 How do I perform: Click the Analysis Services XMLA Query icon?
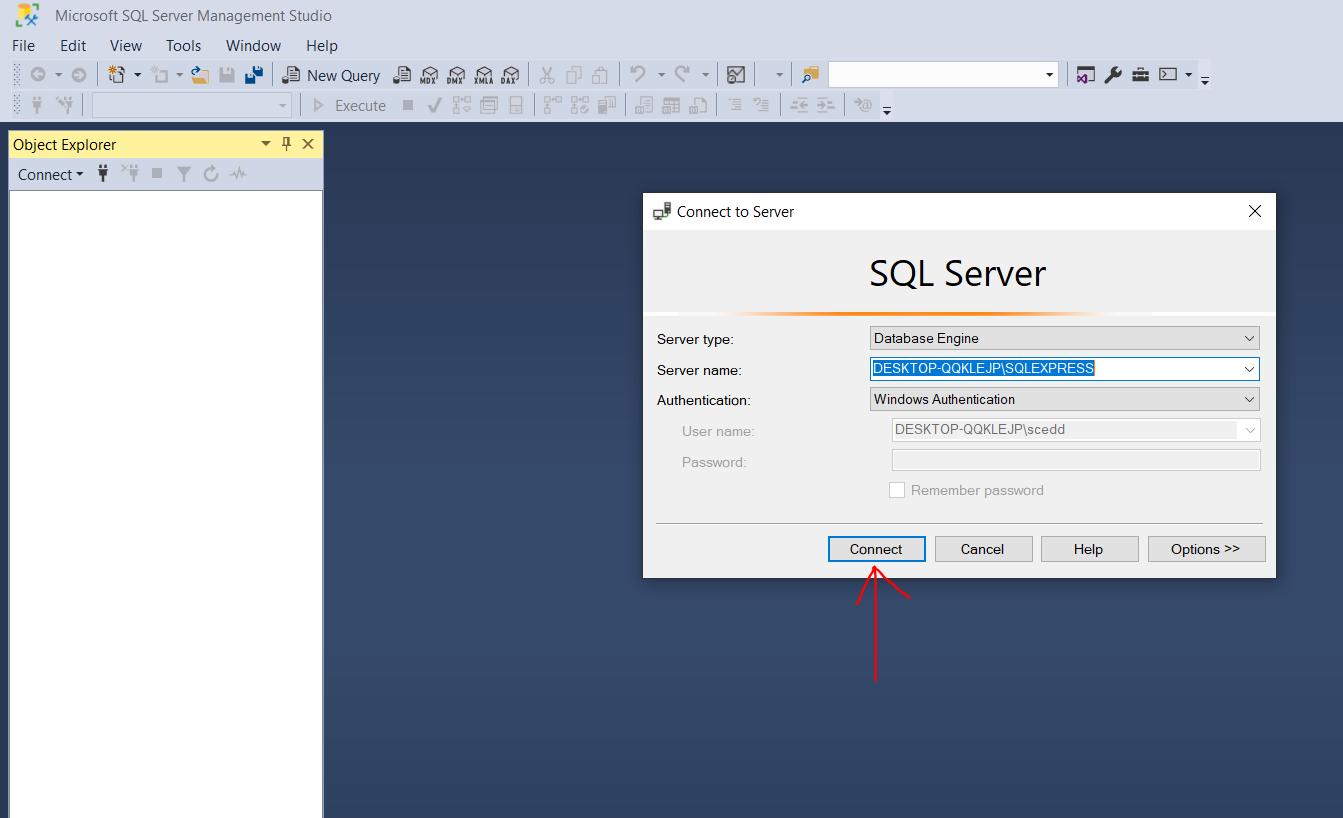point(483,75)
